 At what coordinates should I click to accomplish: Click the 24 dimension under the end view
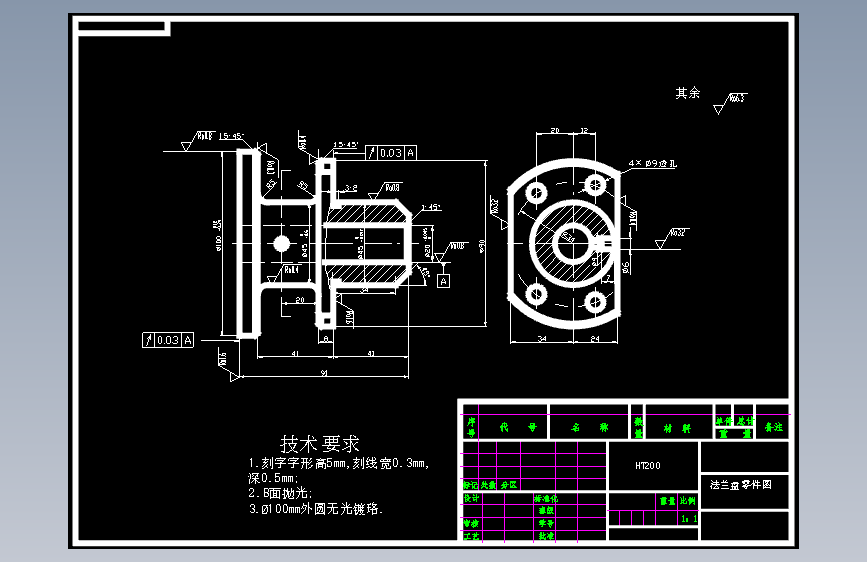[595, 339]
